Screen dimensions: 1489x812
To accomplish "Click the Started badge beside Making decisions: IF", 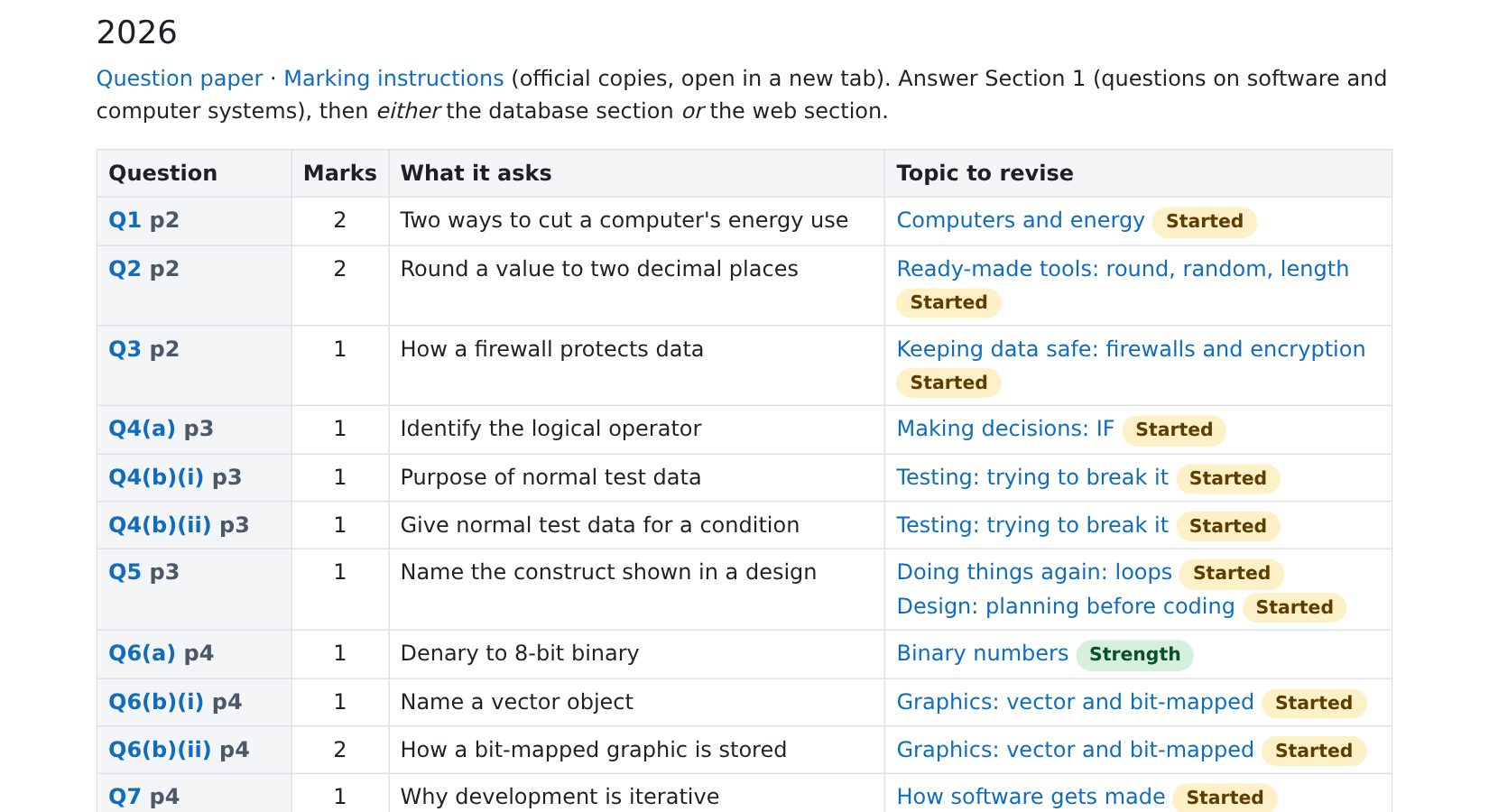I will [1174, 430].
